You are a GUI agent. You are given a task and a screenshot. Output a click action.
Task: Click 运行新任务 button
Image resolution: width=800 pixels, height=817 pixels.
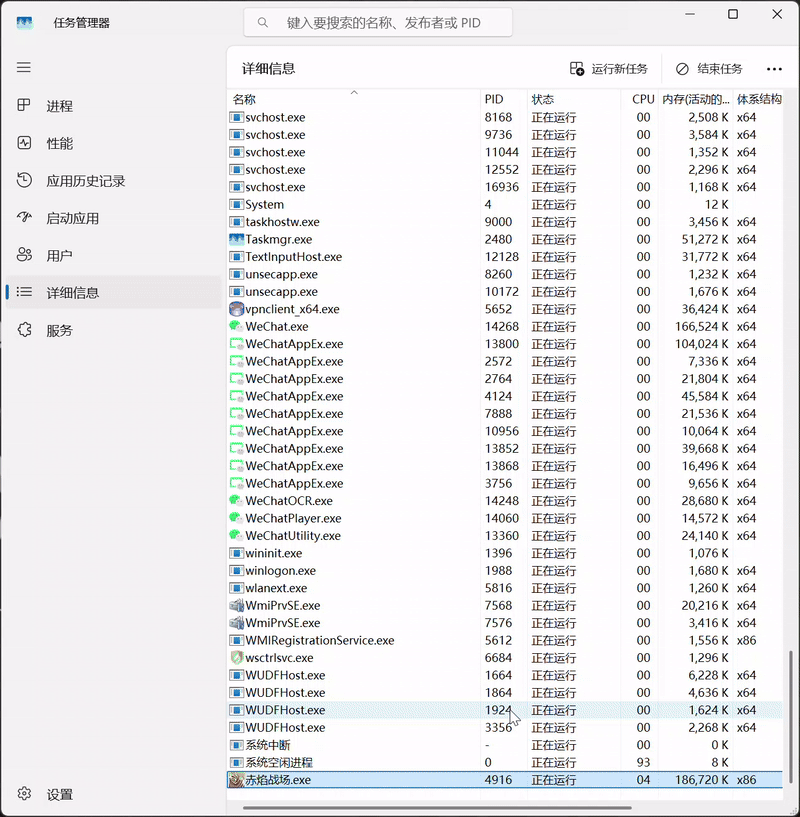click(x=609, y=69)
